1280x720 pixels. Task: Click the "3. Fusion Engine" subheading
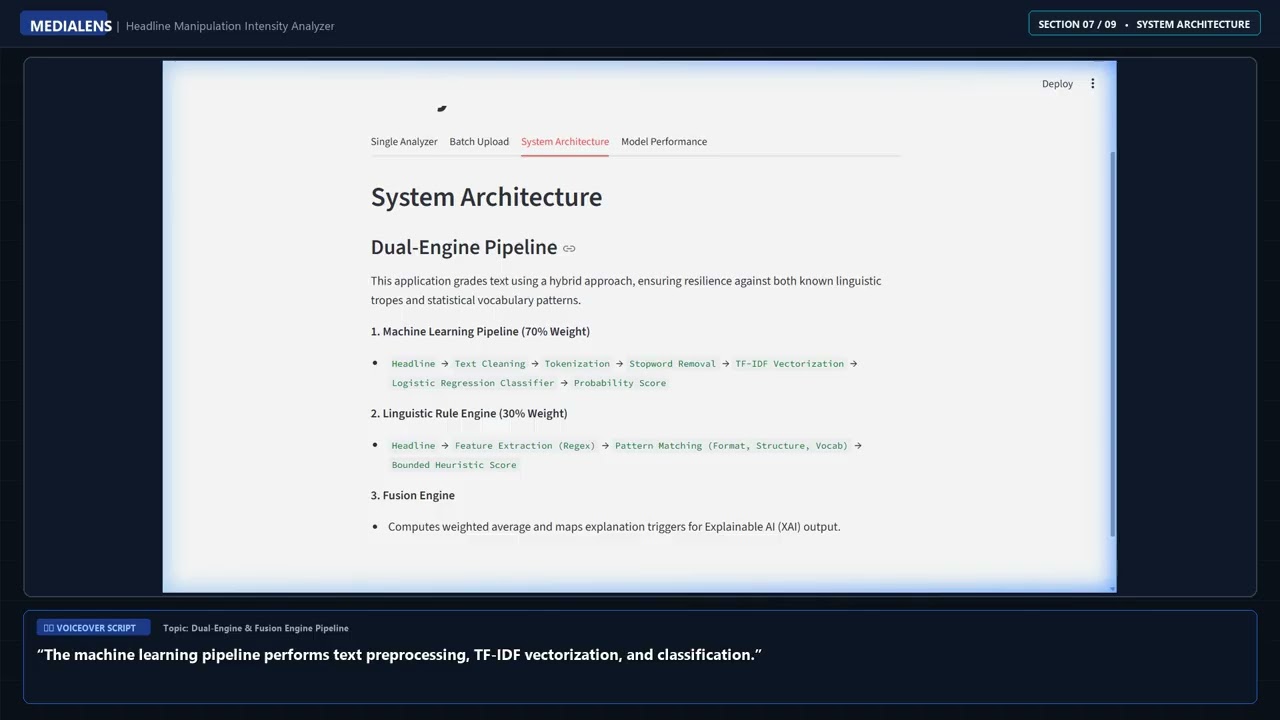(413, 495)
